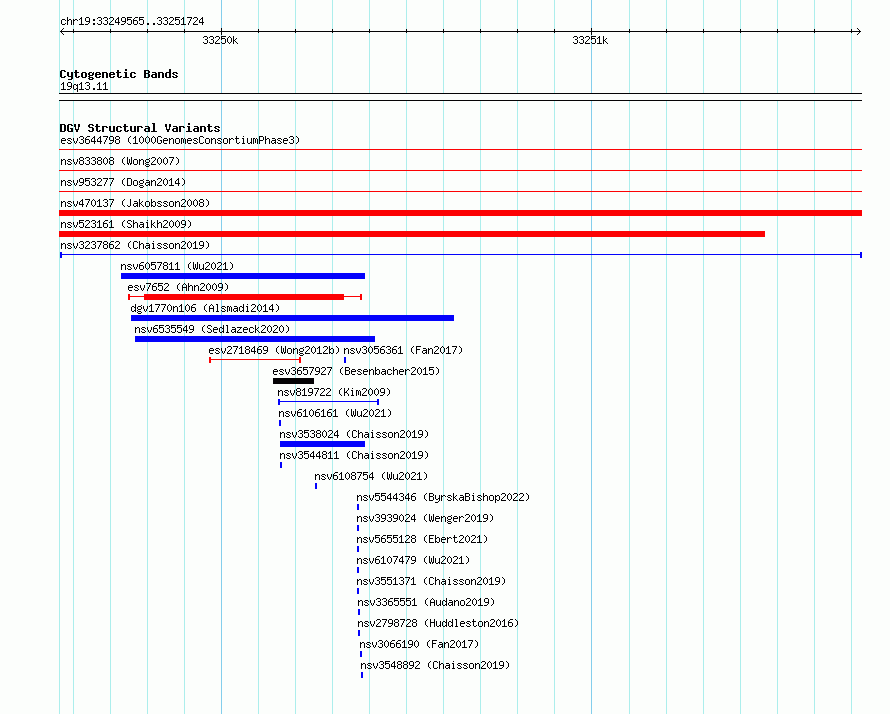Image resolution: width=890 pixels, height=714 pixels.
Task: Select the esv7652 (Ahn2009) red bar
Action: tap(244, 297)
